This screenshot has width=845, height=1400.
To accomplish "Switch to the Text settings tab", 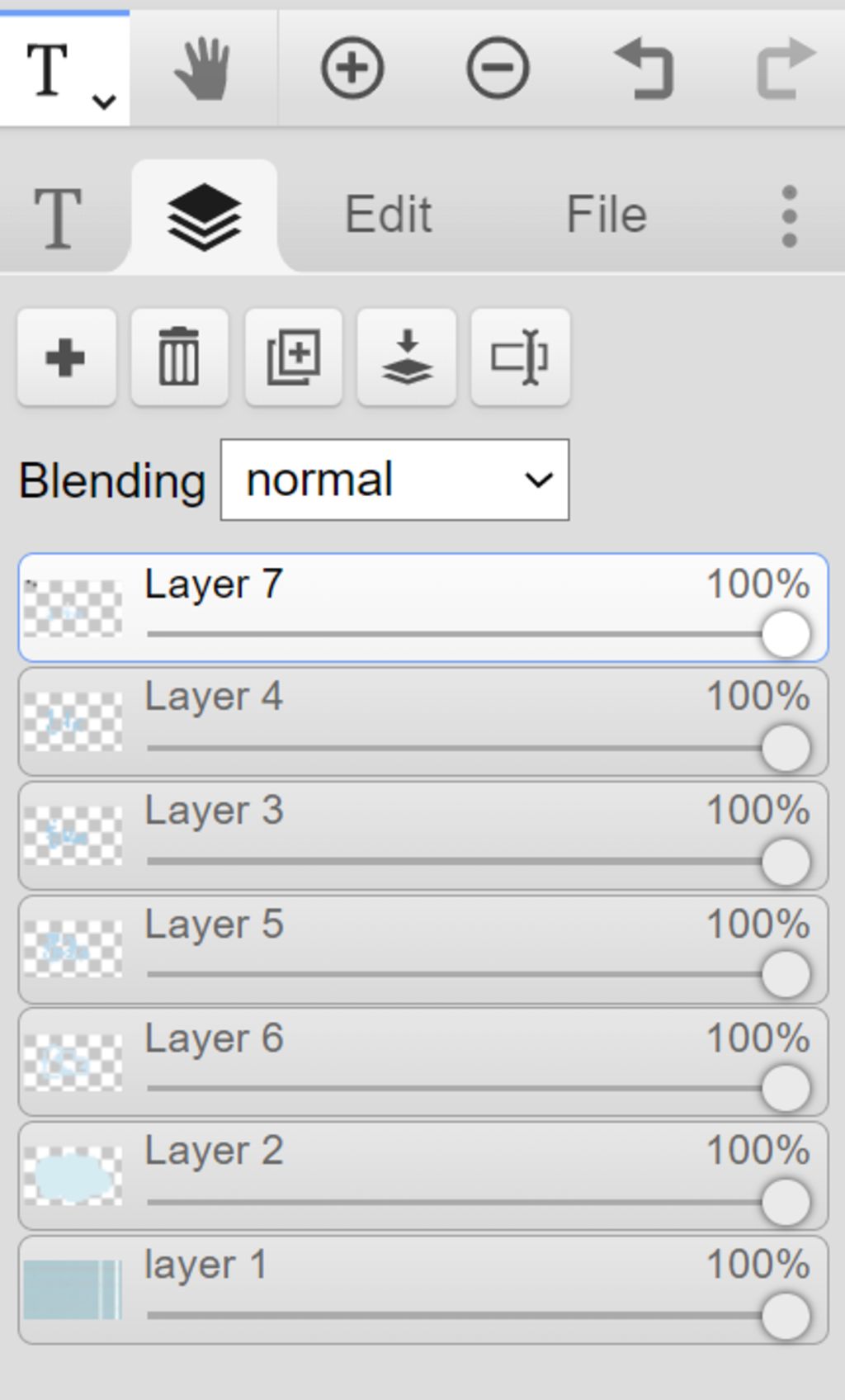I will (x=57, y=217).
